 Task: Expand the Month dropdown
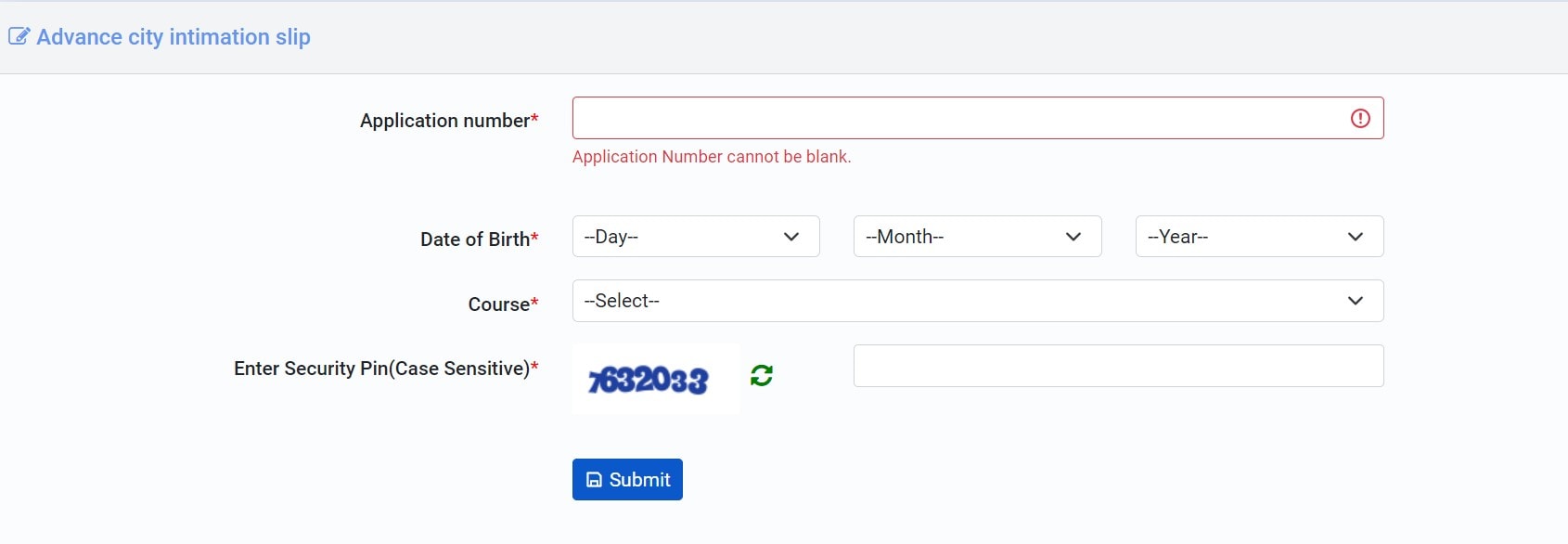(x=977, y=237)
